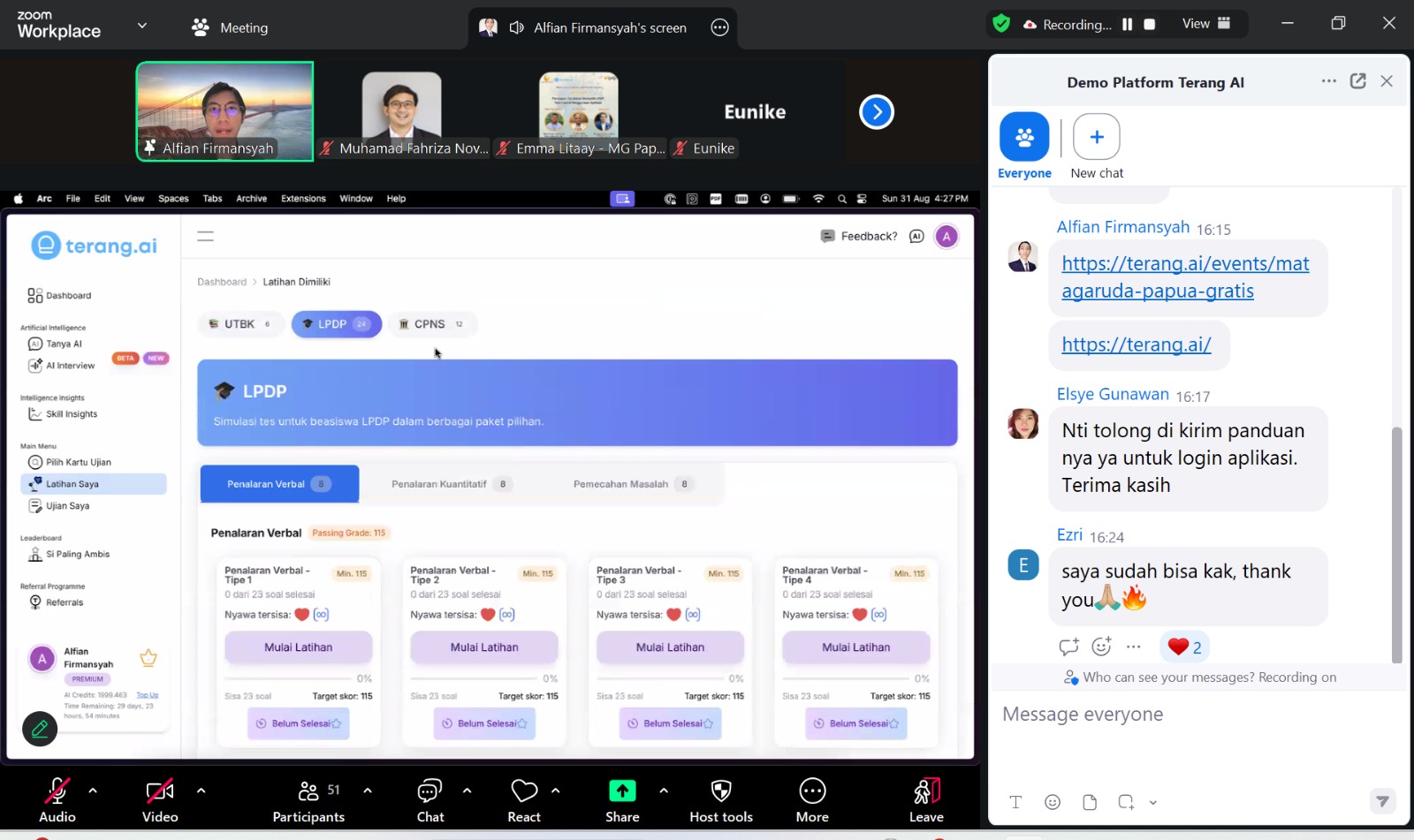This screenshot has height=840, width=1414.
Task: Pop out the chat panel
Action: (1358, 81)
